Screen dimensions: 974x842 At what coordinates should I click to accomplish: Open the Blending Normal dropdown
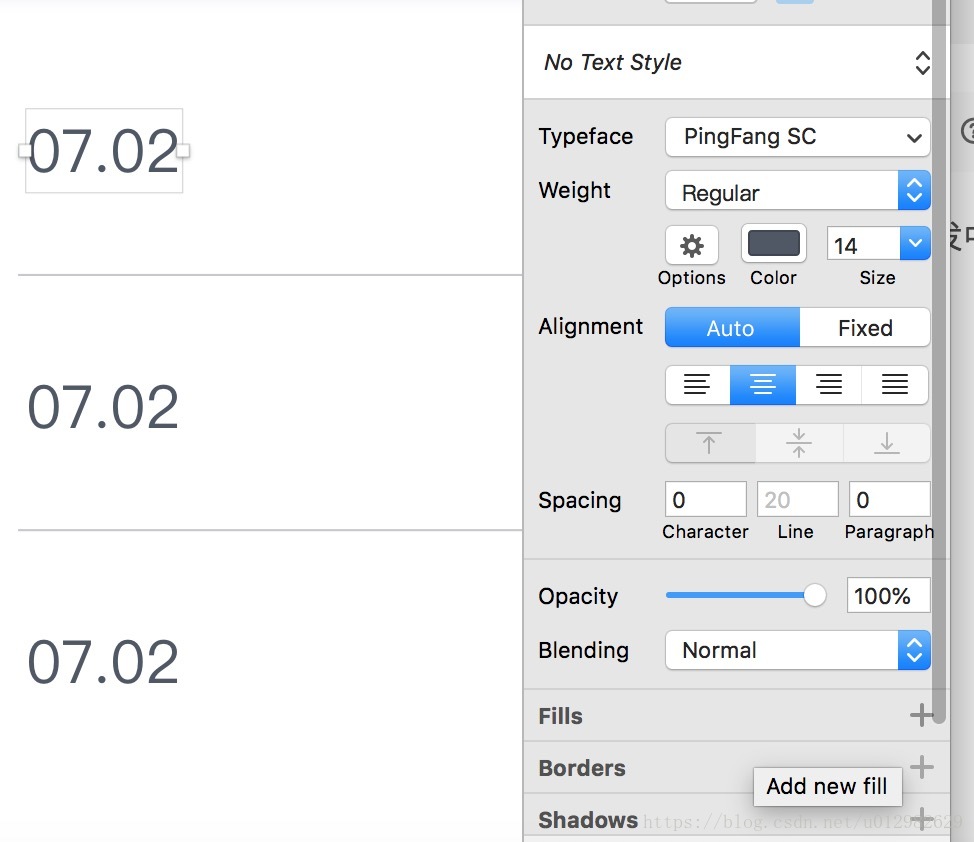pyautogui.click(x=798, y=650)
